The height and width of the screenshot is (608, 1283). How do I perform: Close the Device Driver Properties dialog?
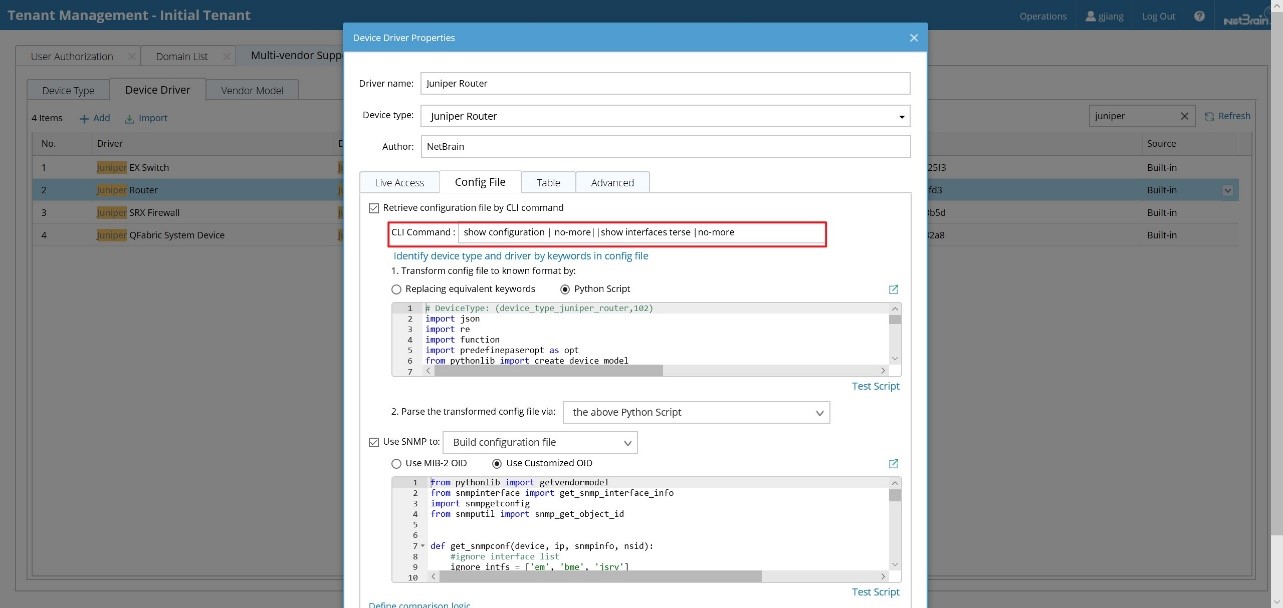coord(913,38)
